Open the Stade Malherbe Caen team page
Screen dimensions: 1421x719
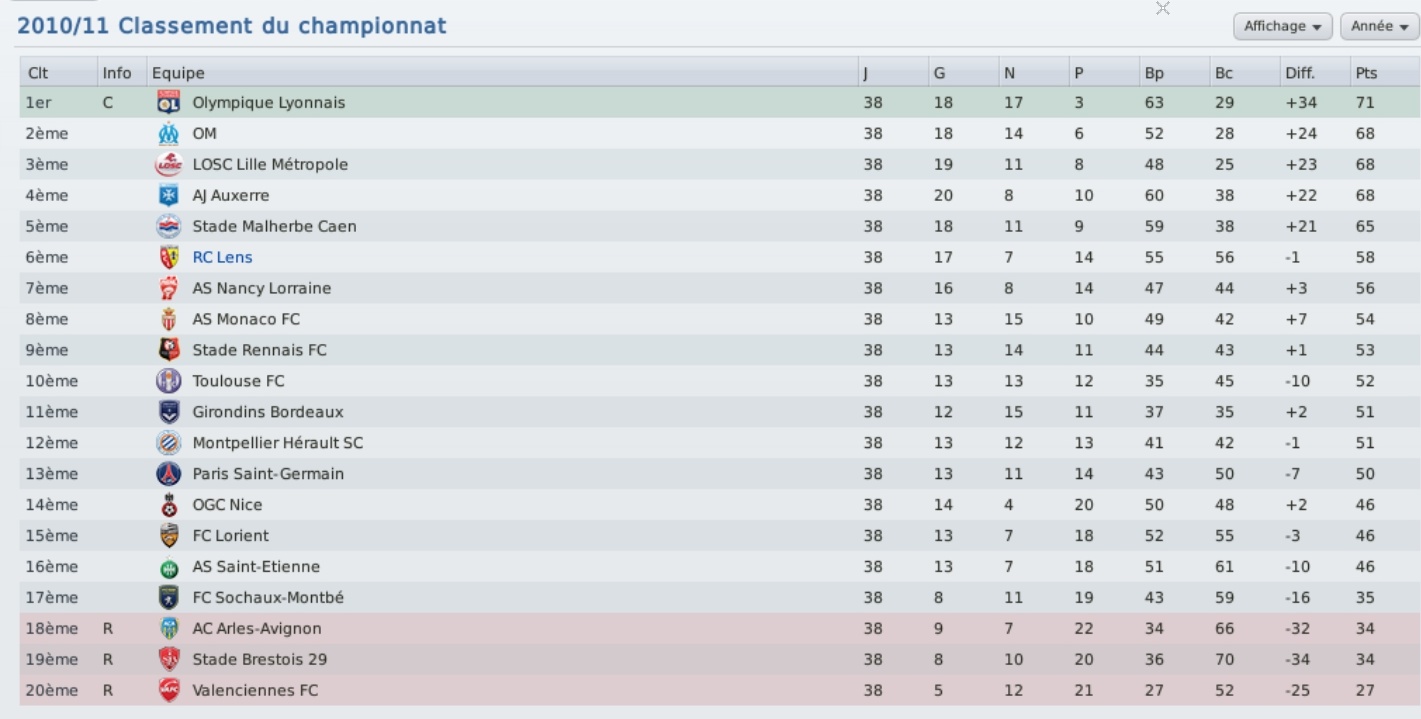pos(274,226)
